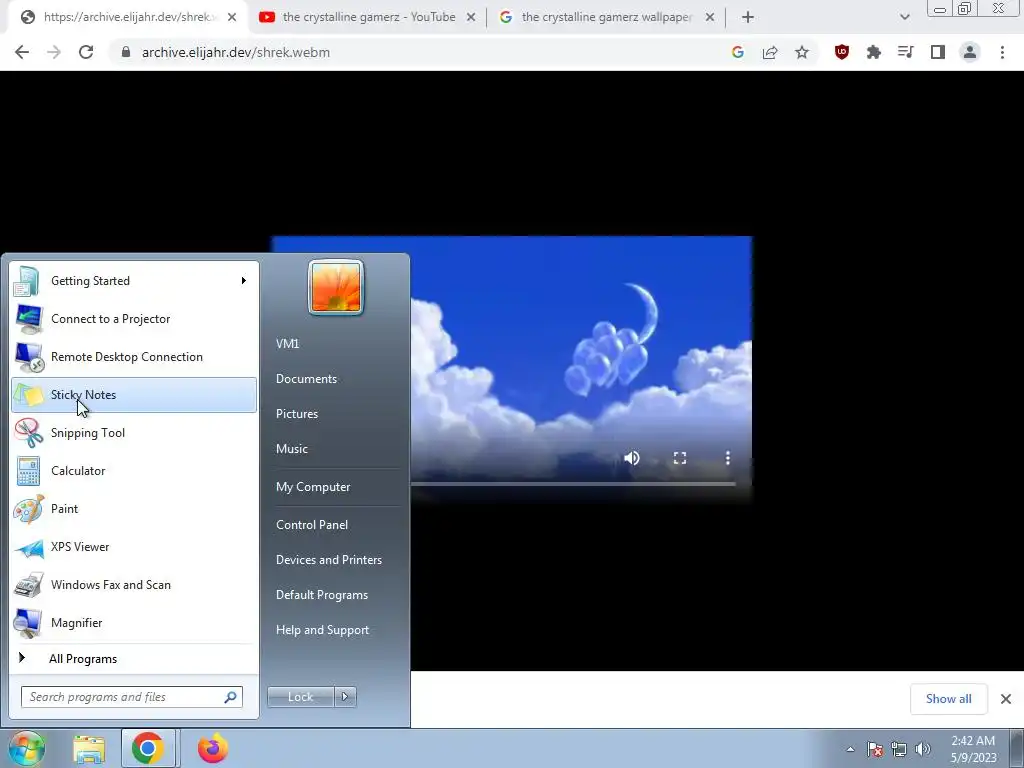Open Pictures from the Start menu

297,414
